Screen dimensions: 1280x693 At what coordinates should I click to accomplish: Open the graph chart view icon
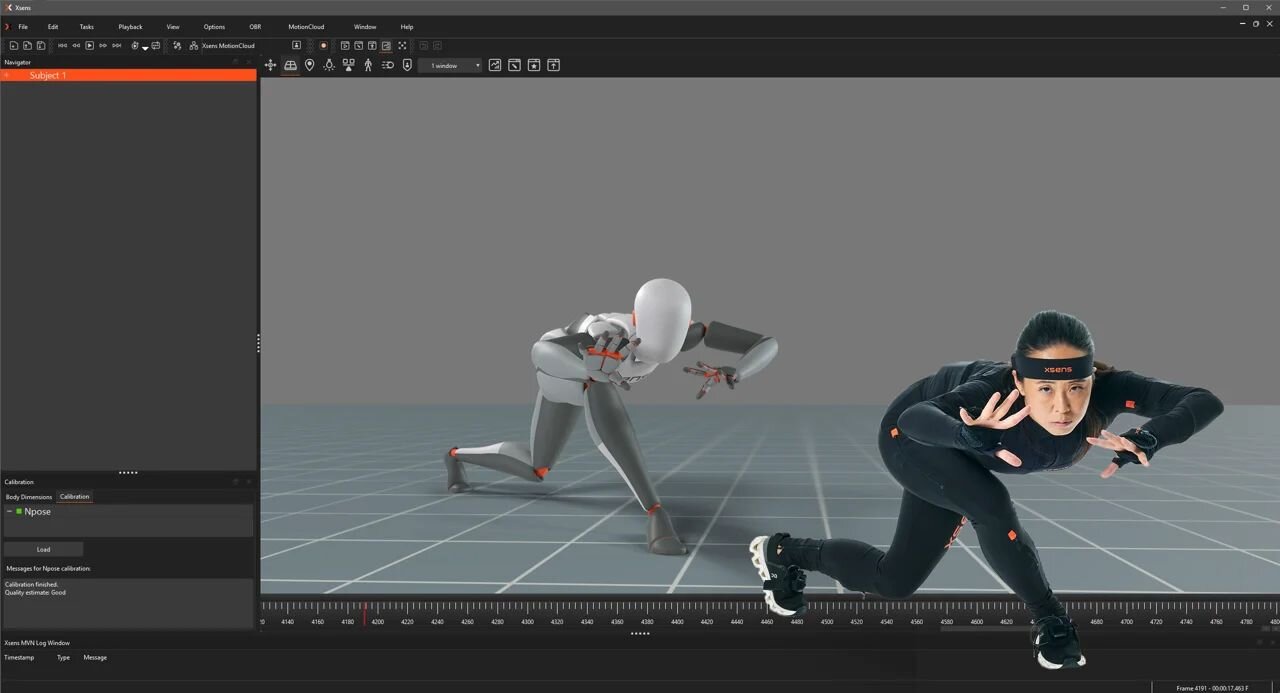495,65
